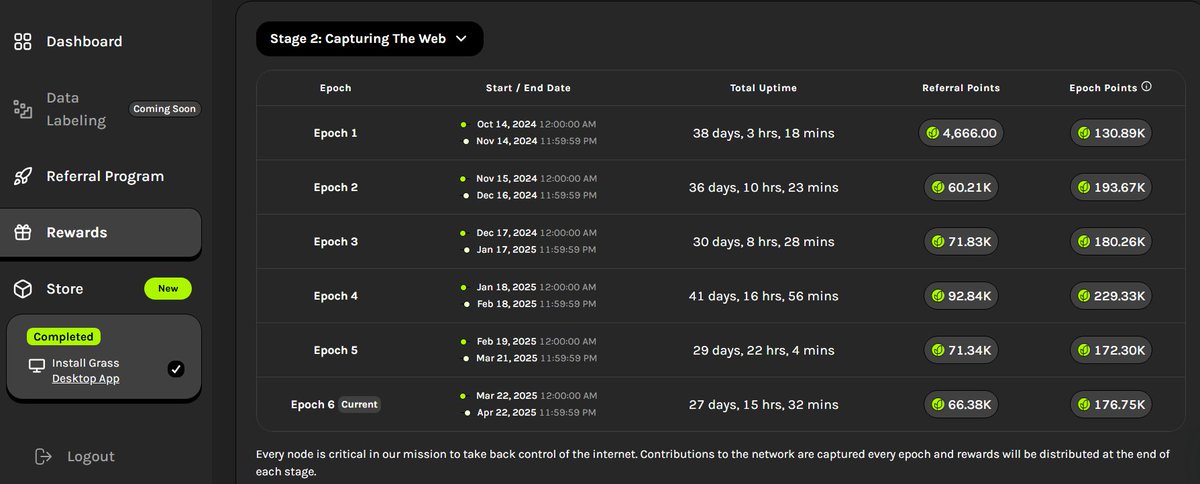Click the leaf icon in 71.83K badge

click(938, 241)
